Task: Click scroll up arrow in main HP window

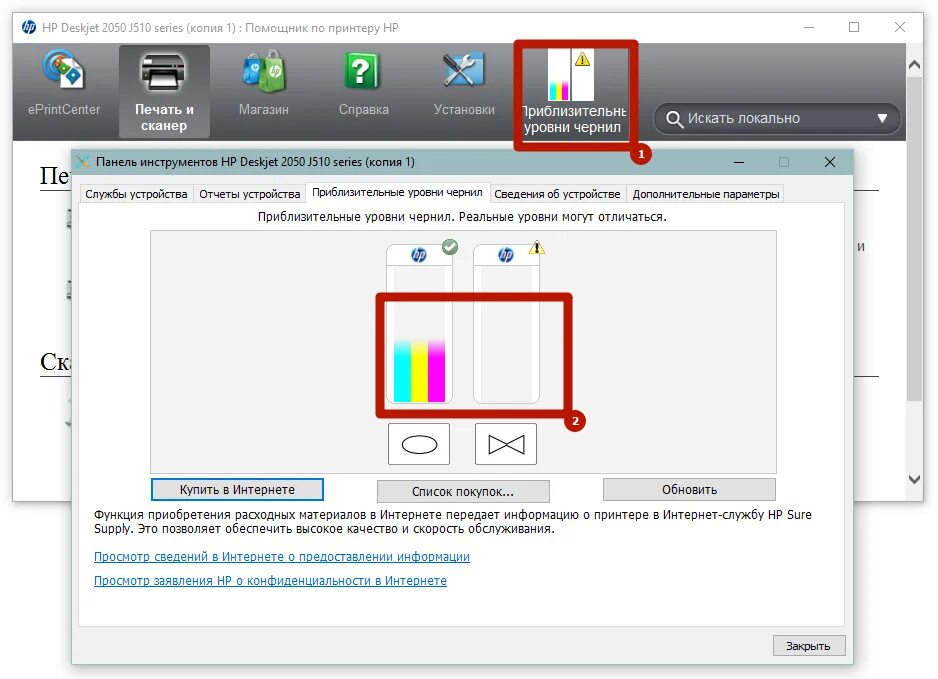Action: pyautogui.click(x=915, y=65)
